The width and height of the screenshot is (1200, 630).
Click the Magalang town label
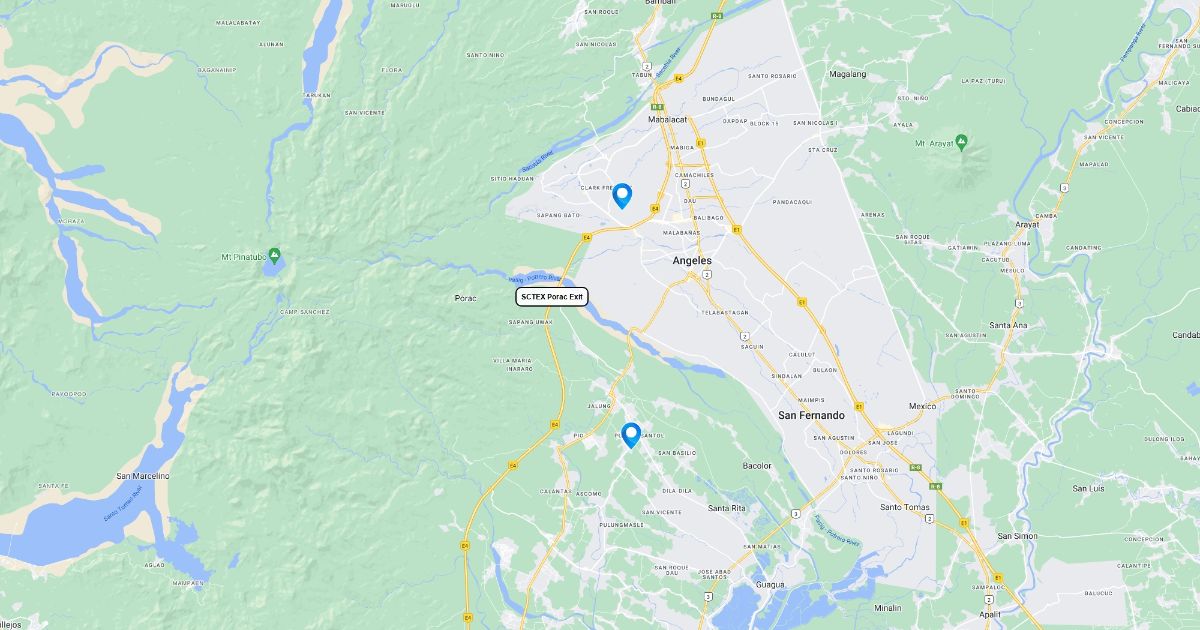(848, 74)
